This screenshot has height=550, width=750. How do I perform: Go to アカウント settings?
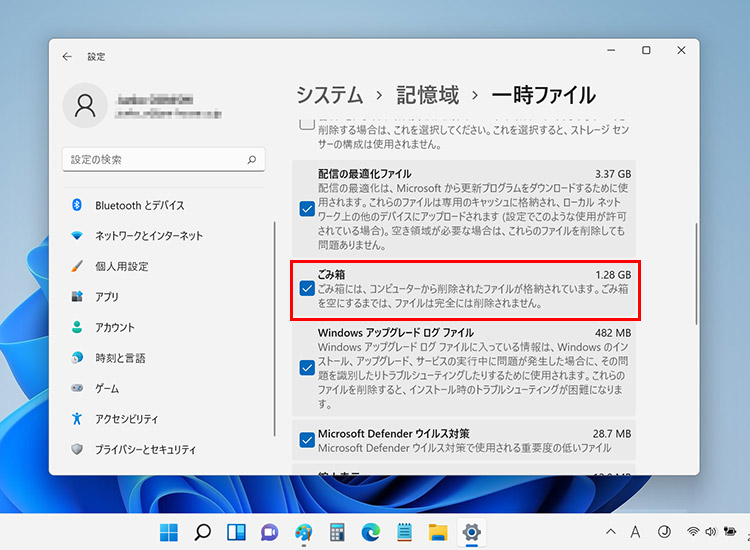click(x=115, y=327)
